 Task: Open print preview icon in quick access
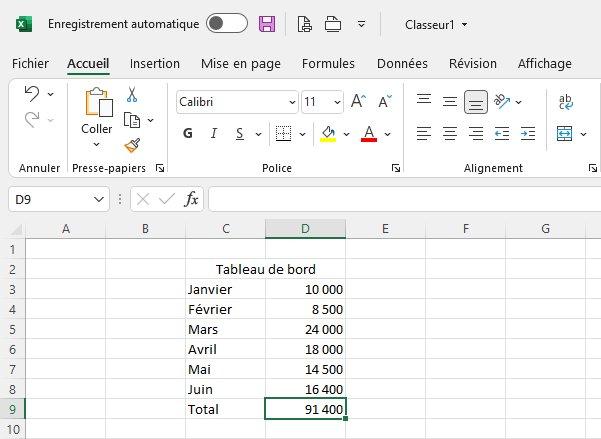pos(305,24)
